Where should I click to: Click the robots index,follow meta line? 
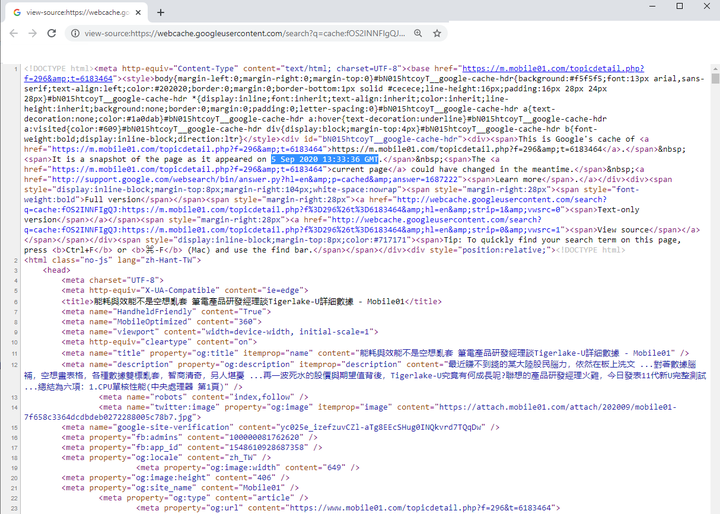(x=203, y=397)
